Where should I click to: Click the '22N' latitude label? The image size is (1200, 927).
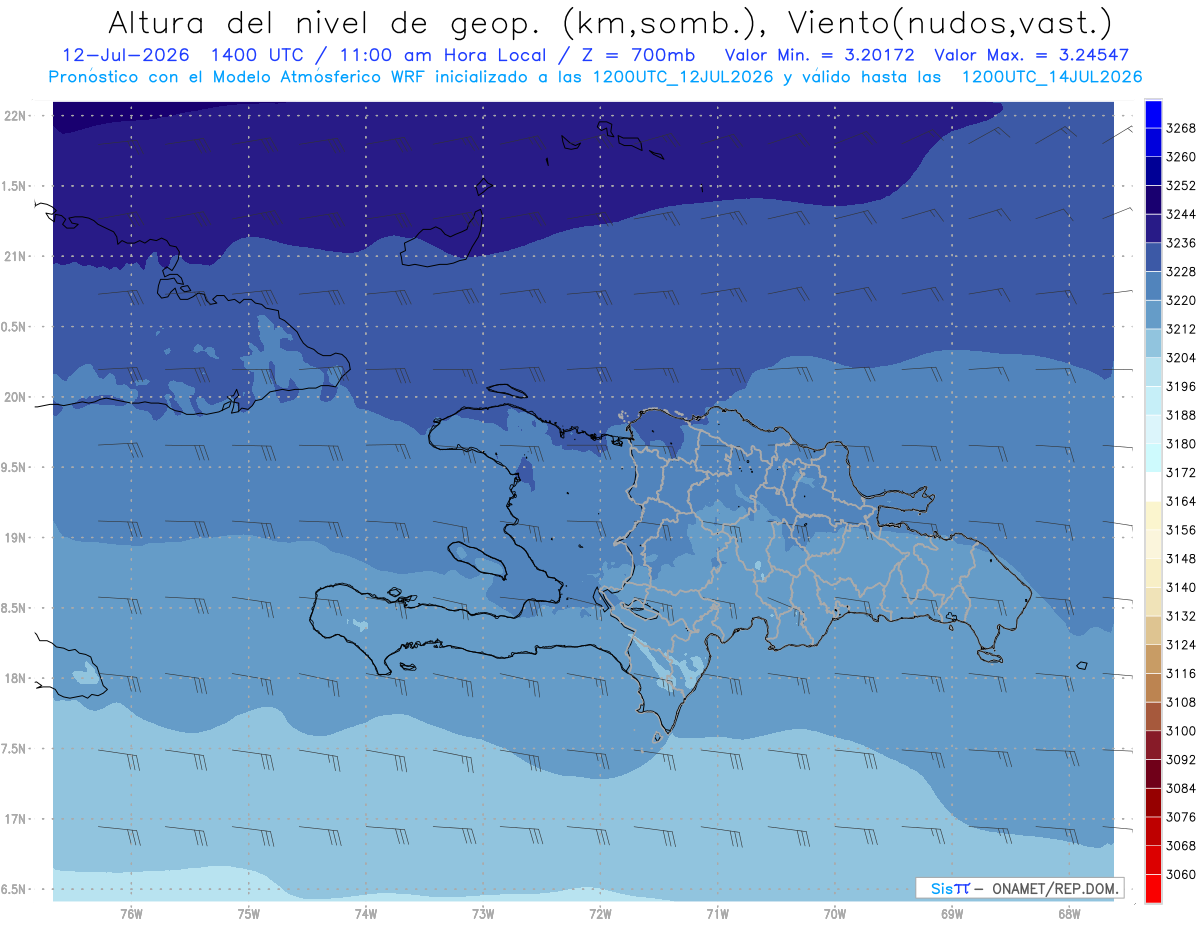coord(17,115)
